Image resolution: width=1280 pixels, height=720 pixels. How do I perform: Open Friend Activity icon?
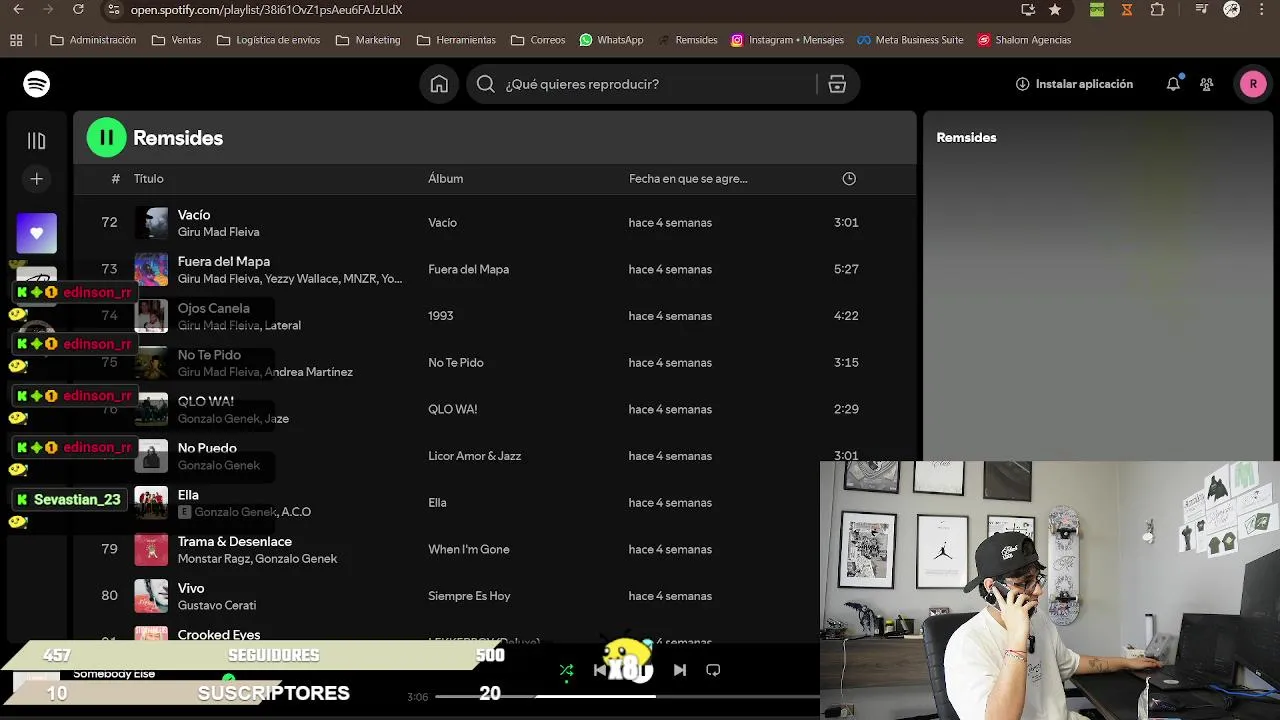click(1207, 84)
